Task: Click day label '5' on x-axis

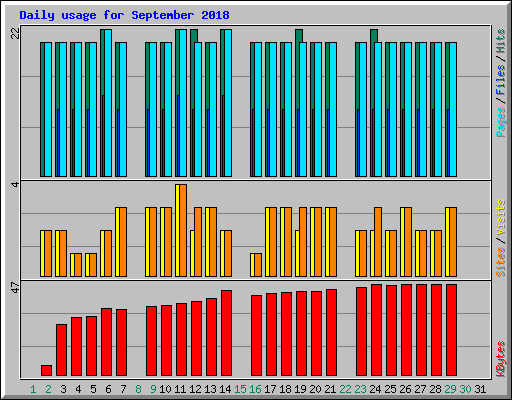Action: pos(93,389)
